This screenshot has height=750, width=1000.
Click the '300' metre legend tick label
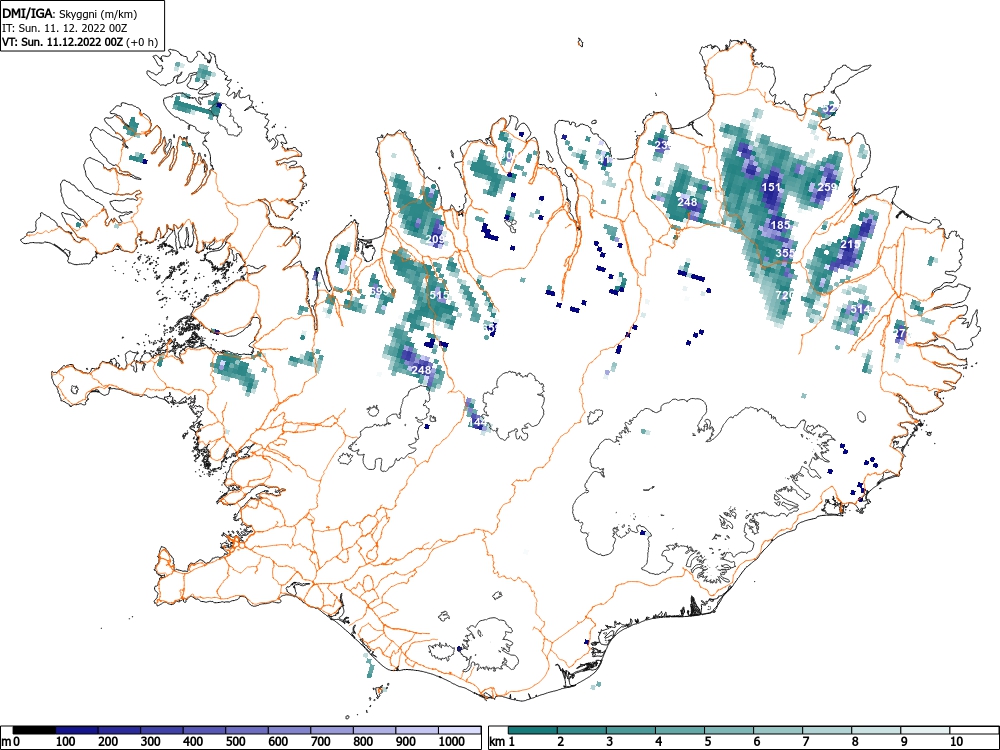pyautogui.click(x=151, y=742)
